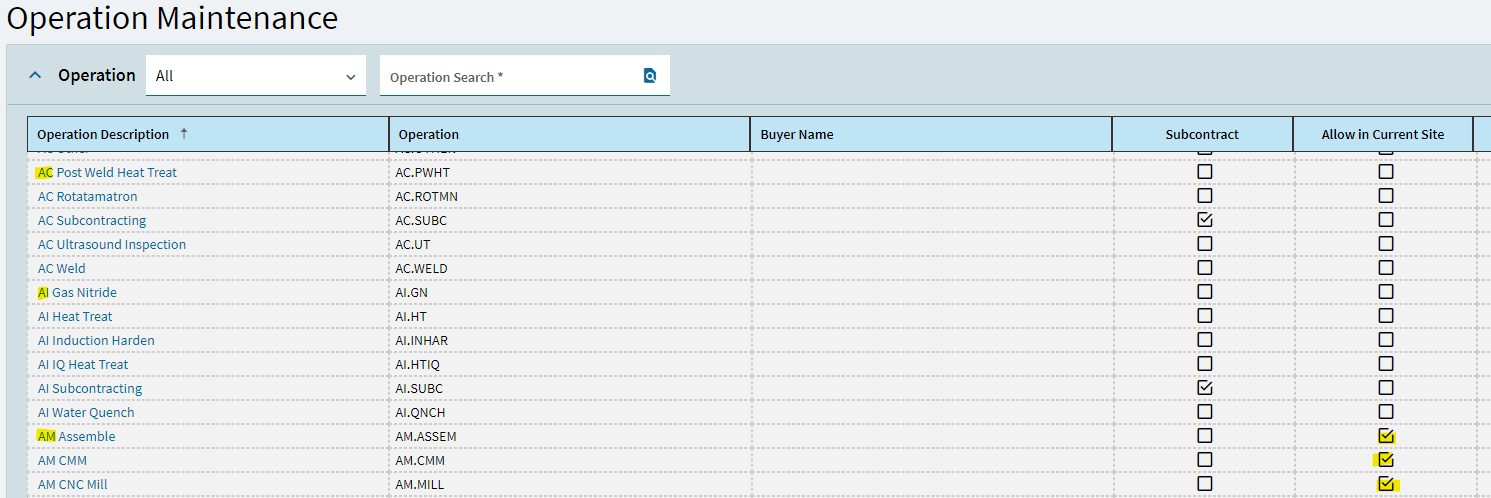The image size is (1491, 498).
Task: Open the AI Gas Nitride link
Action: tap(77, 292)
